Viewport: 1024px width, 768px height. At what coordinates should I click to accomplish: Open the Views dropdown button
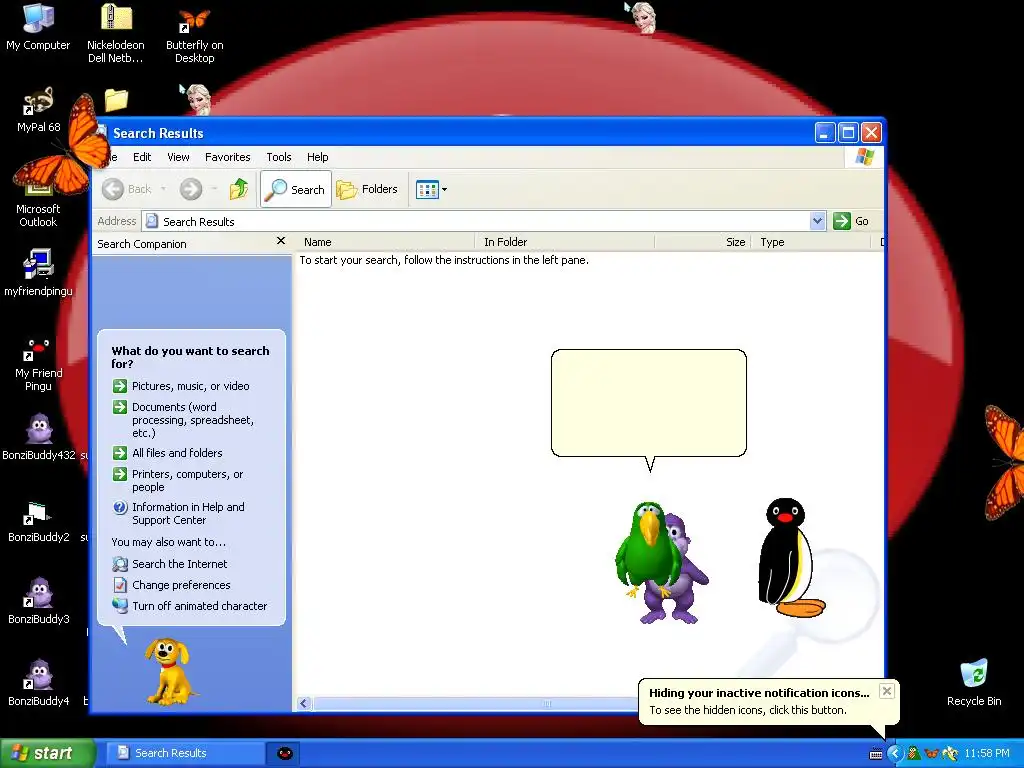point(431,189)
